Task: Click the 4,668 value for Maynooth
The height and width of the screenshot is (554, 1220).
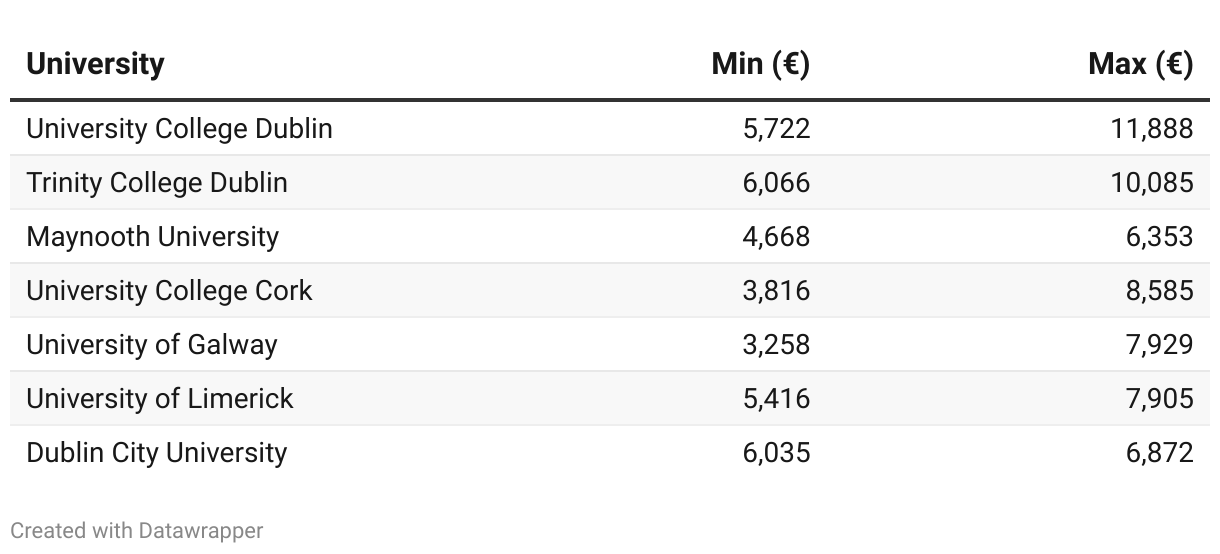Action: 777,237
